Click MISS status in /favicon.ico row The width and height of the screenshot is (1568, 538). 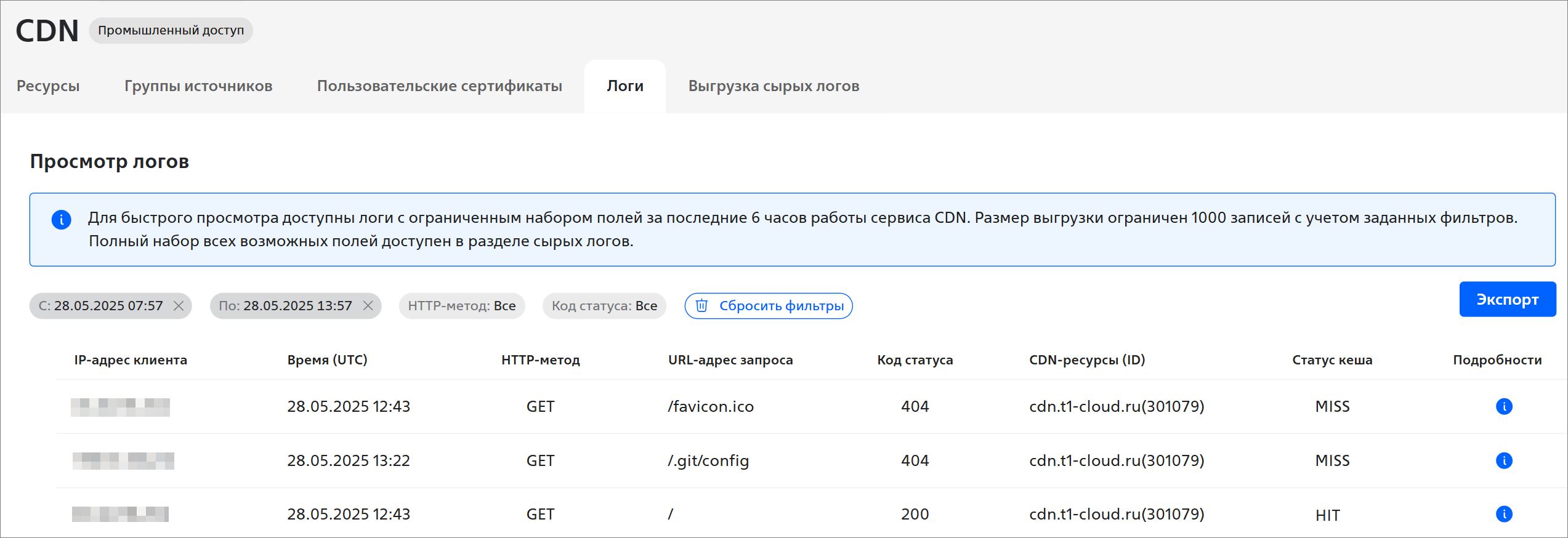(1332, 406)
